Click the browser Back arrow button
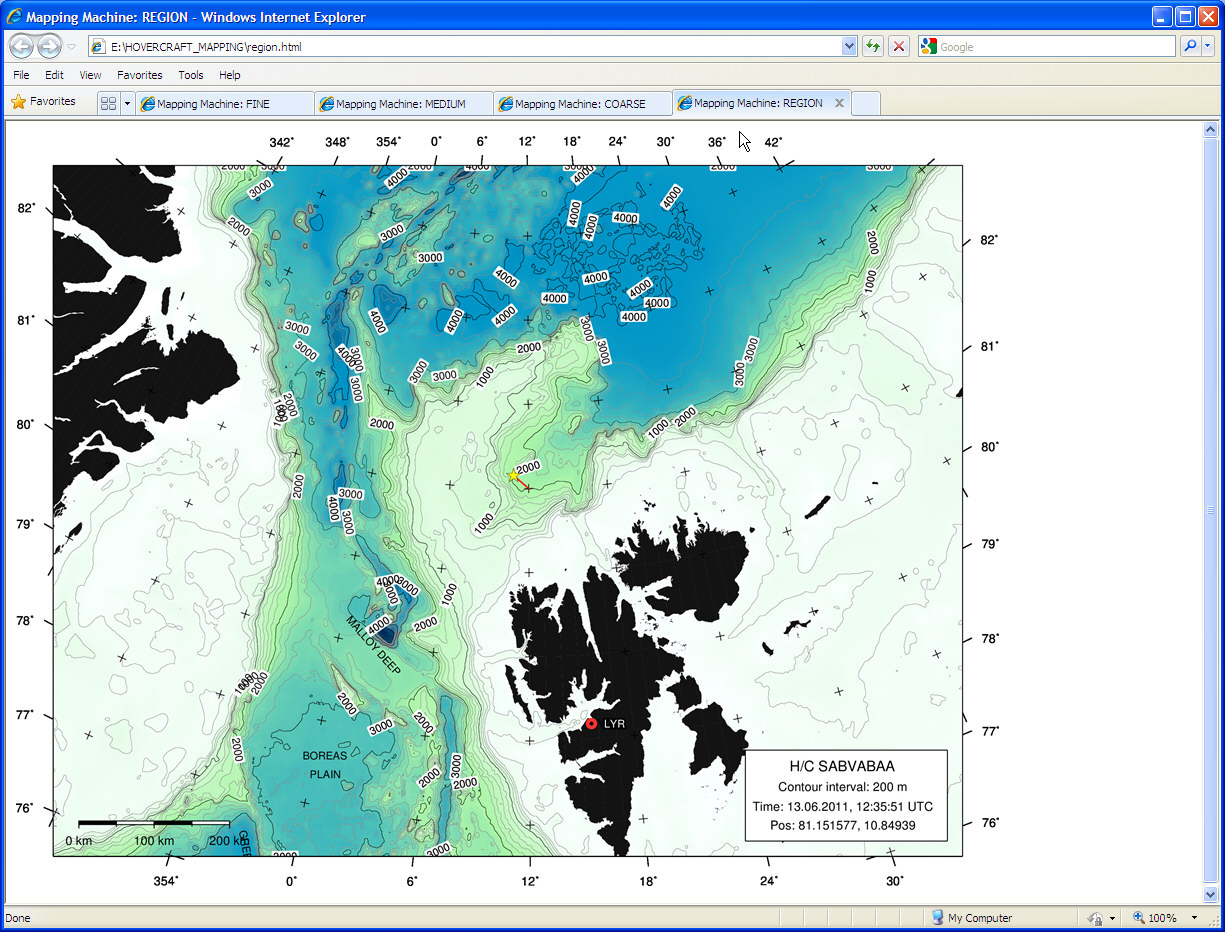1225x932 pixels. (x=21, y=46)
